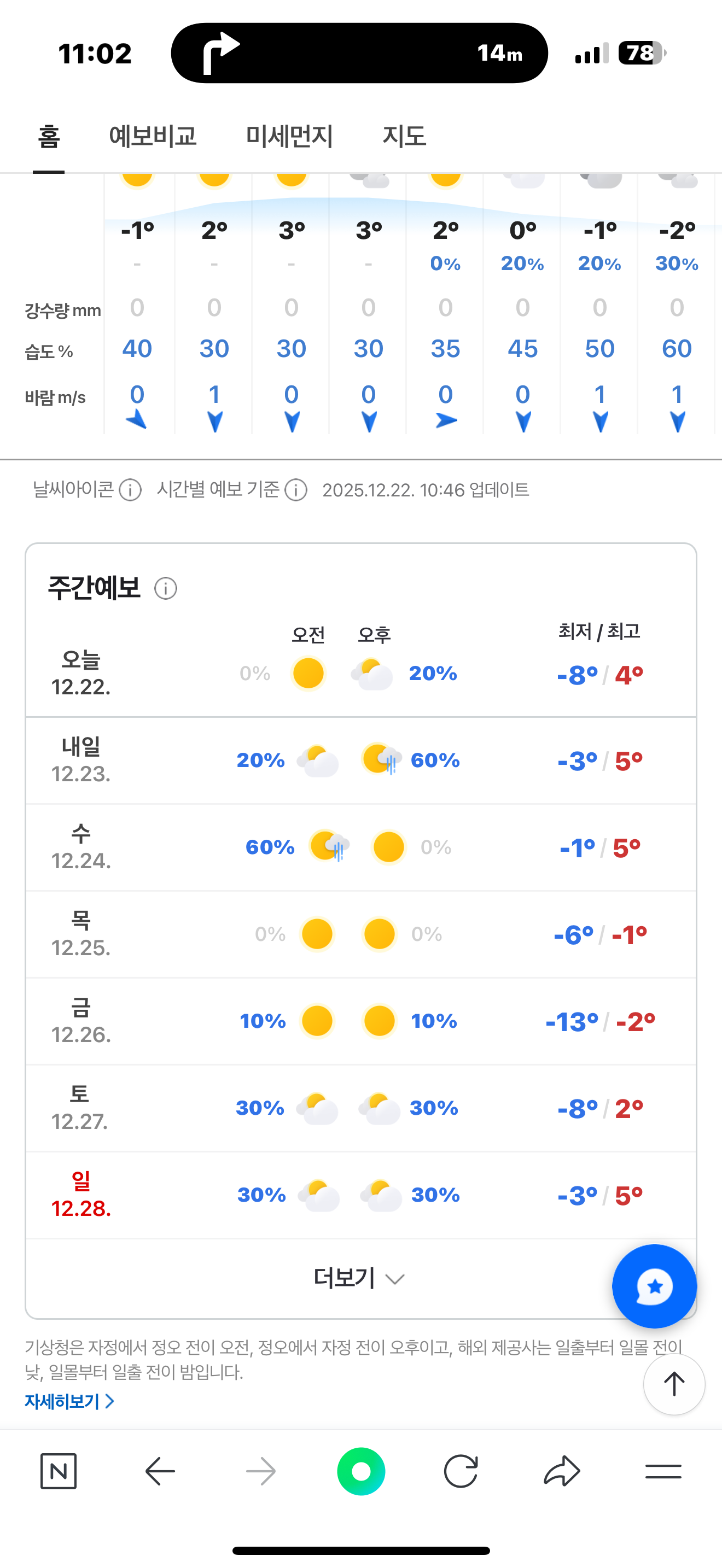Tap info icon beside 시간별 예보 기준
The height and width of the screenshot is (1568, 722).
[296, 490]
